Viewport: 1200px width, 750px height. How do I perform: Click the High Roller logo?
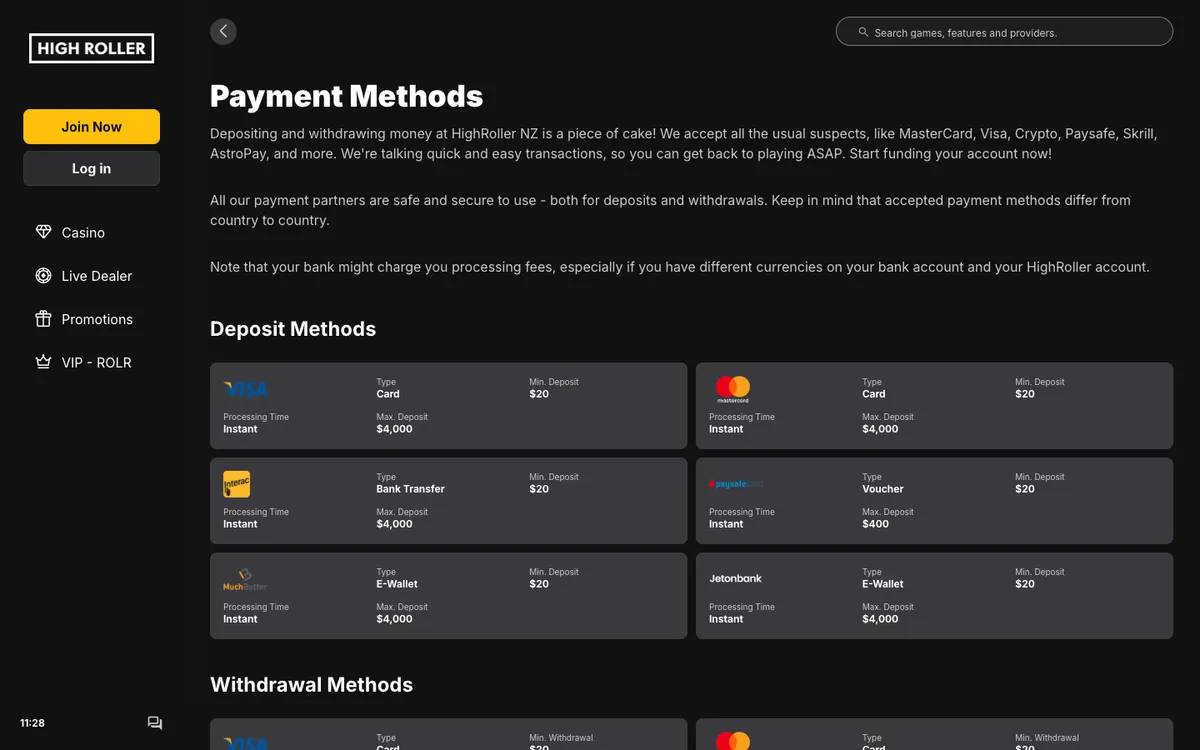click(91, 48)
